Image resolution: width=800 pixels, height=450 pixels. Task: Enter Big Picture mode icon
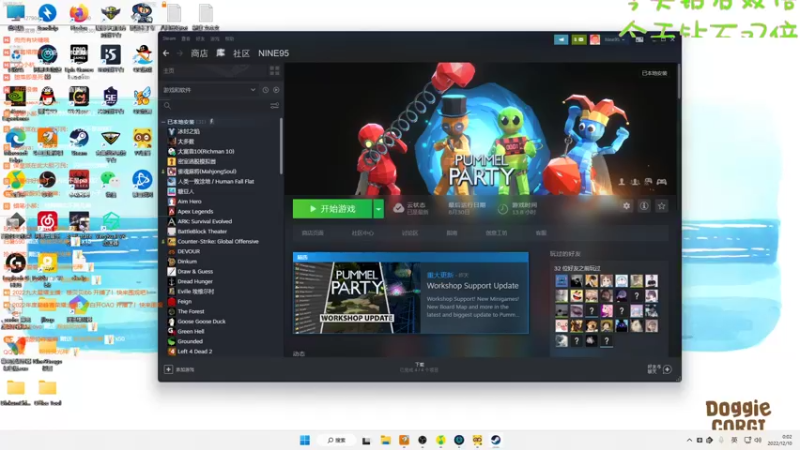point(639,39)
